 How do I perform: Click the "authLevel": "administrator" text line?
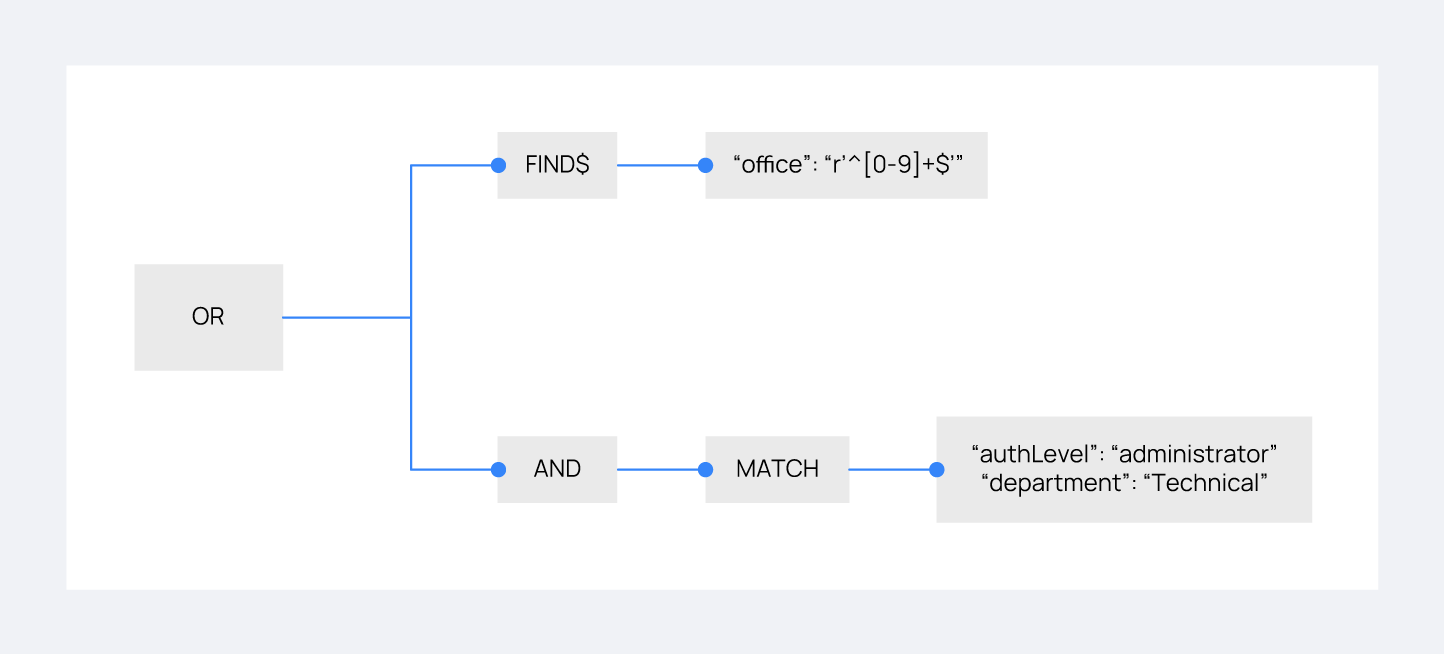pos(1124,454)
